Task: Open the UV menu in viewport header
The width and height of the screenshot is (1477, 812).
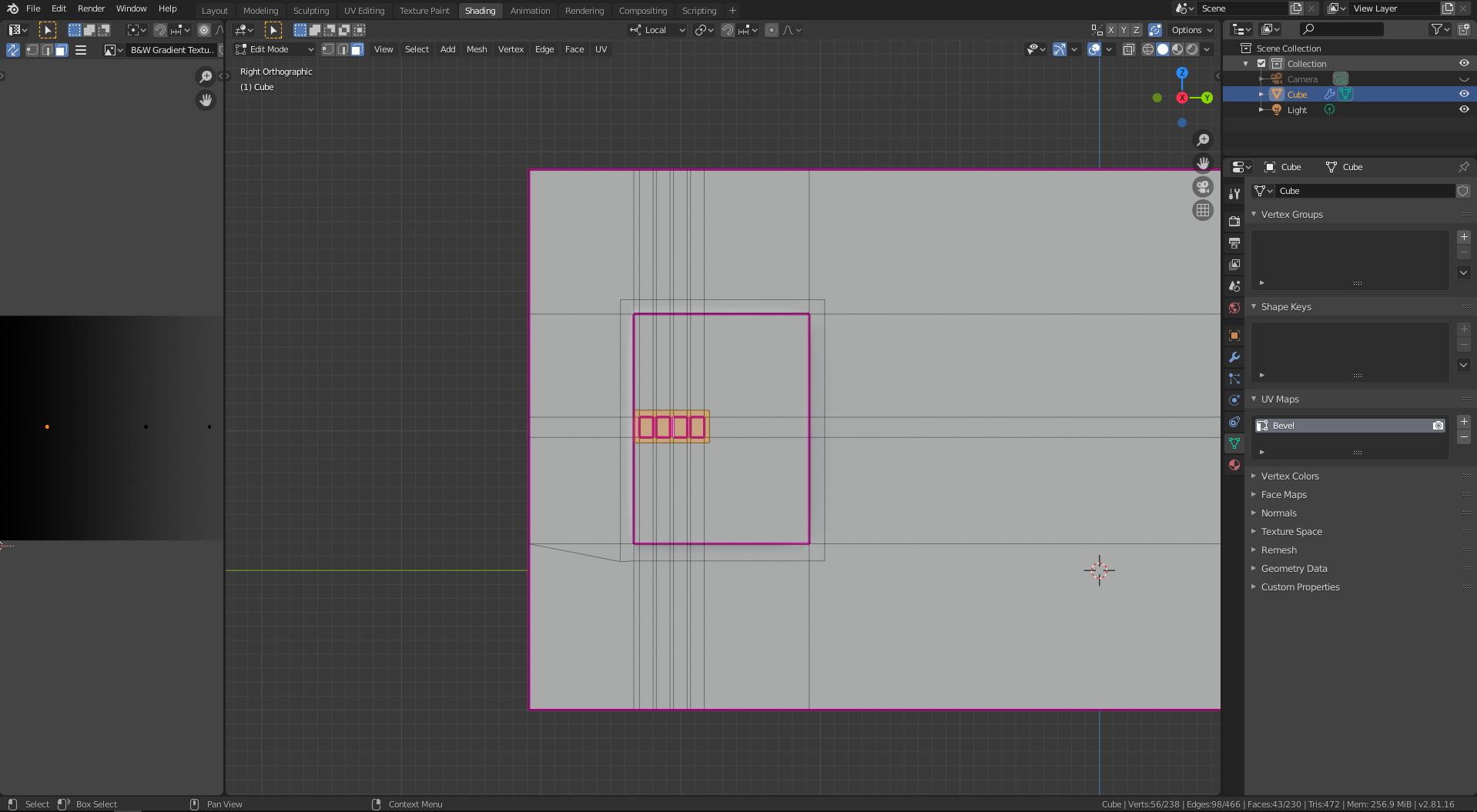Action: tap(601, 49)
